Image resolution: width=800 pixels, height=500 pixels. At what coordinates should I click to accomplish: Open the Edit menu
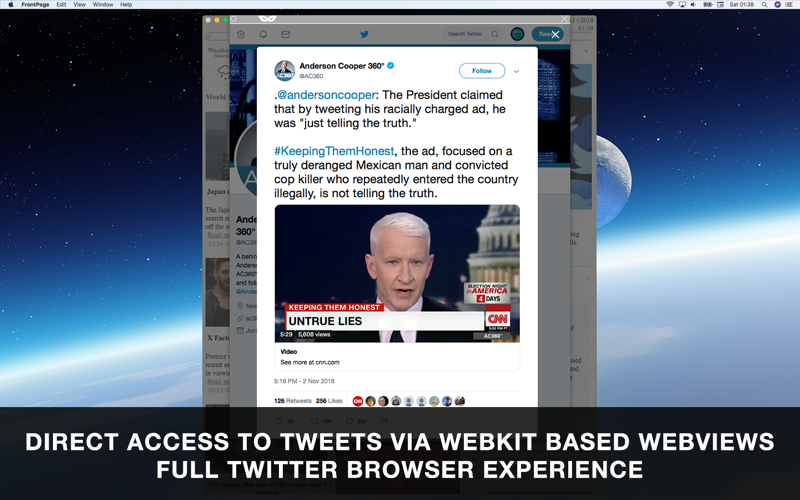61,5
